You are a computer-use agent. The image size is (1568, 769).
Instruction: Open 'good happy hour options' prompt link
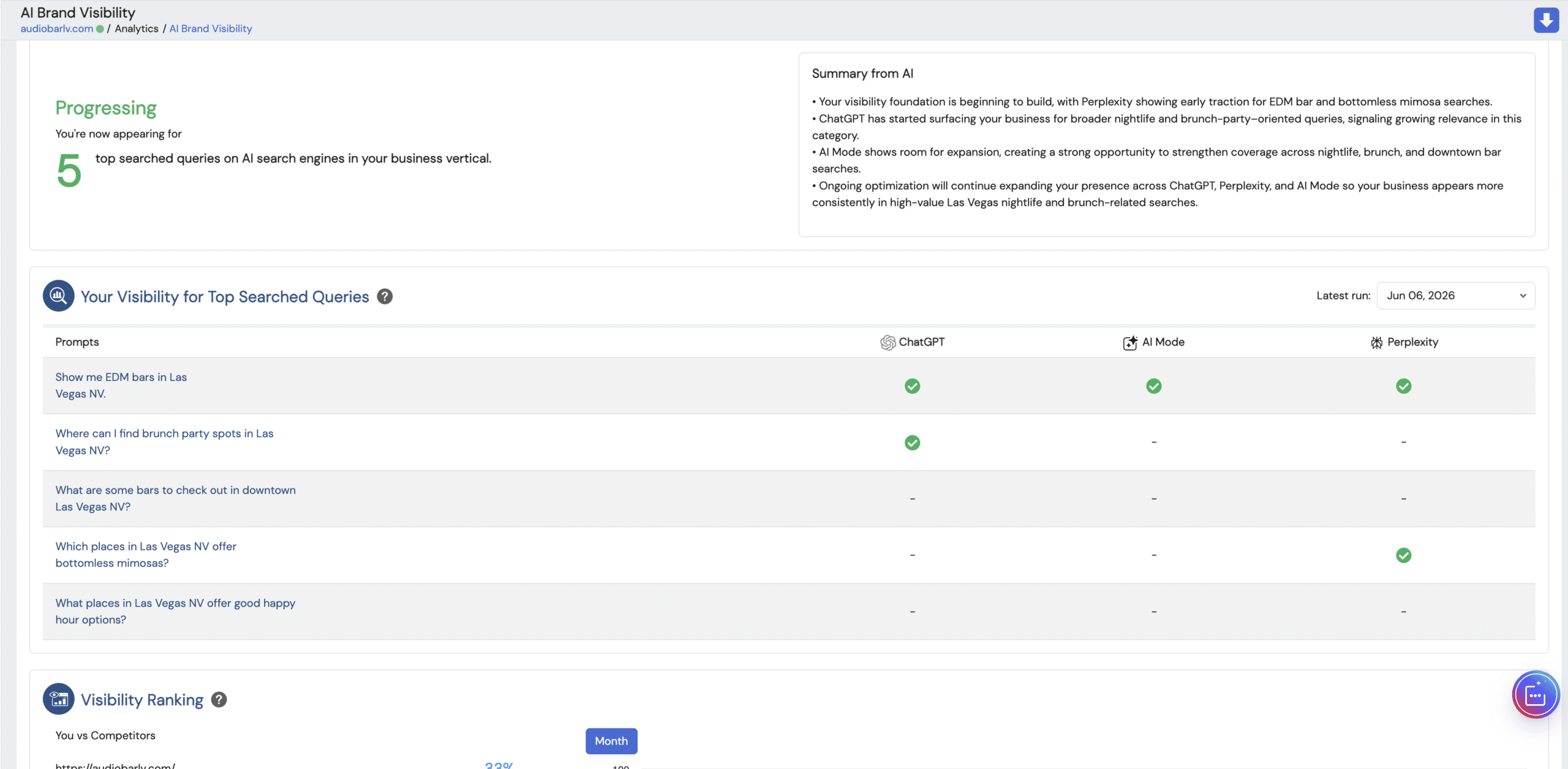pos(175,611)
